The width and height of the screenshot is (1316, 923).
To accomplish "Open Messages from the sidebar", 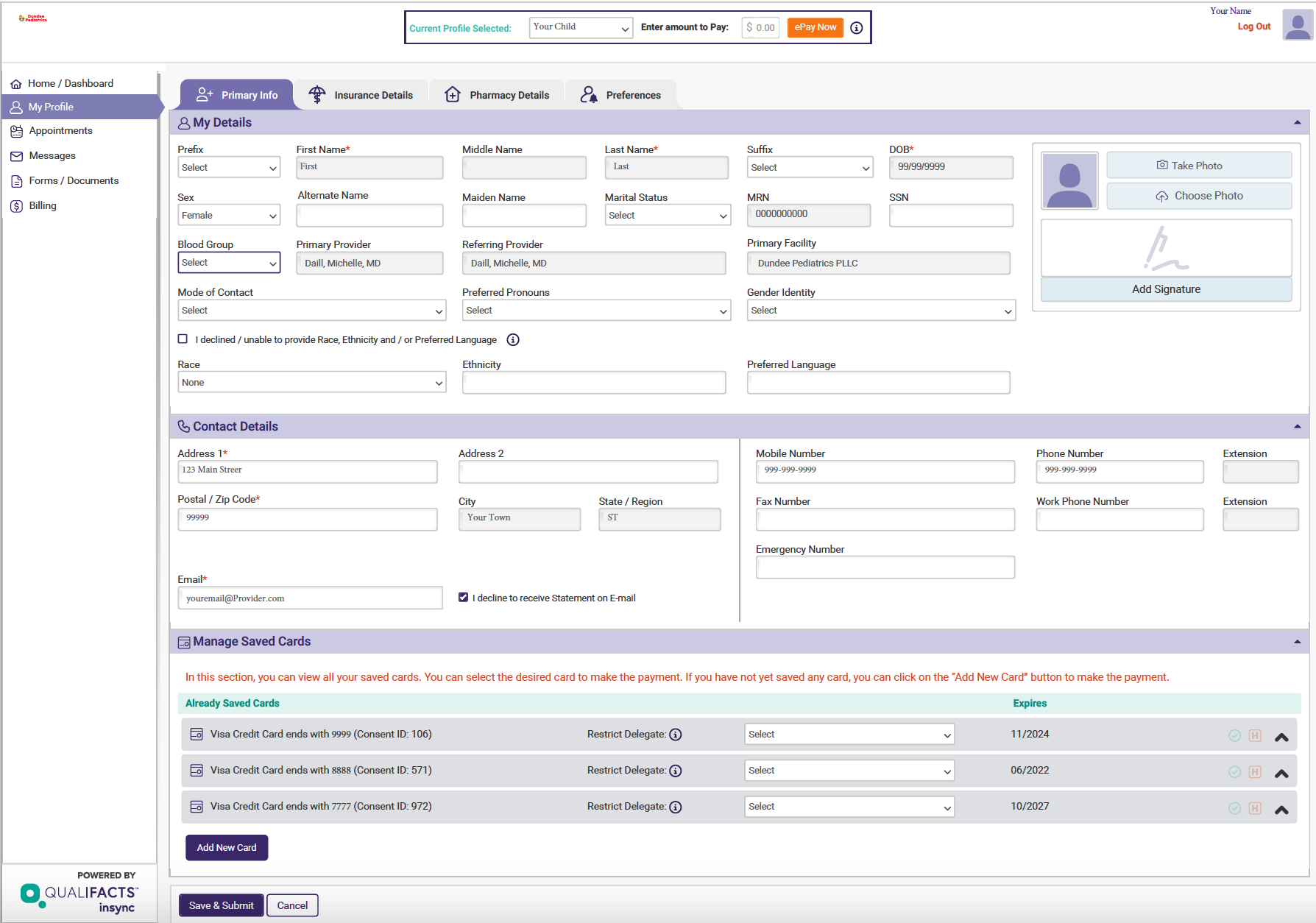I will tap(52, 156).
